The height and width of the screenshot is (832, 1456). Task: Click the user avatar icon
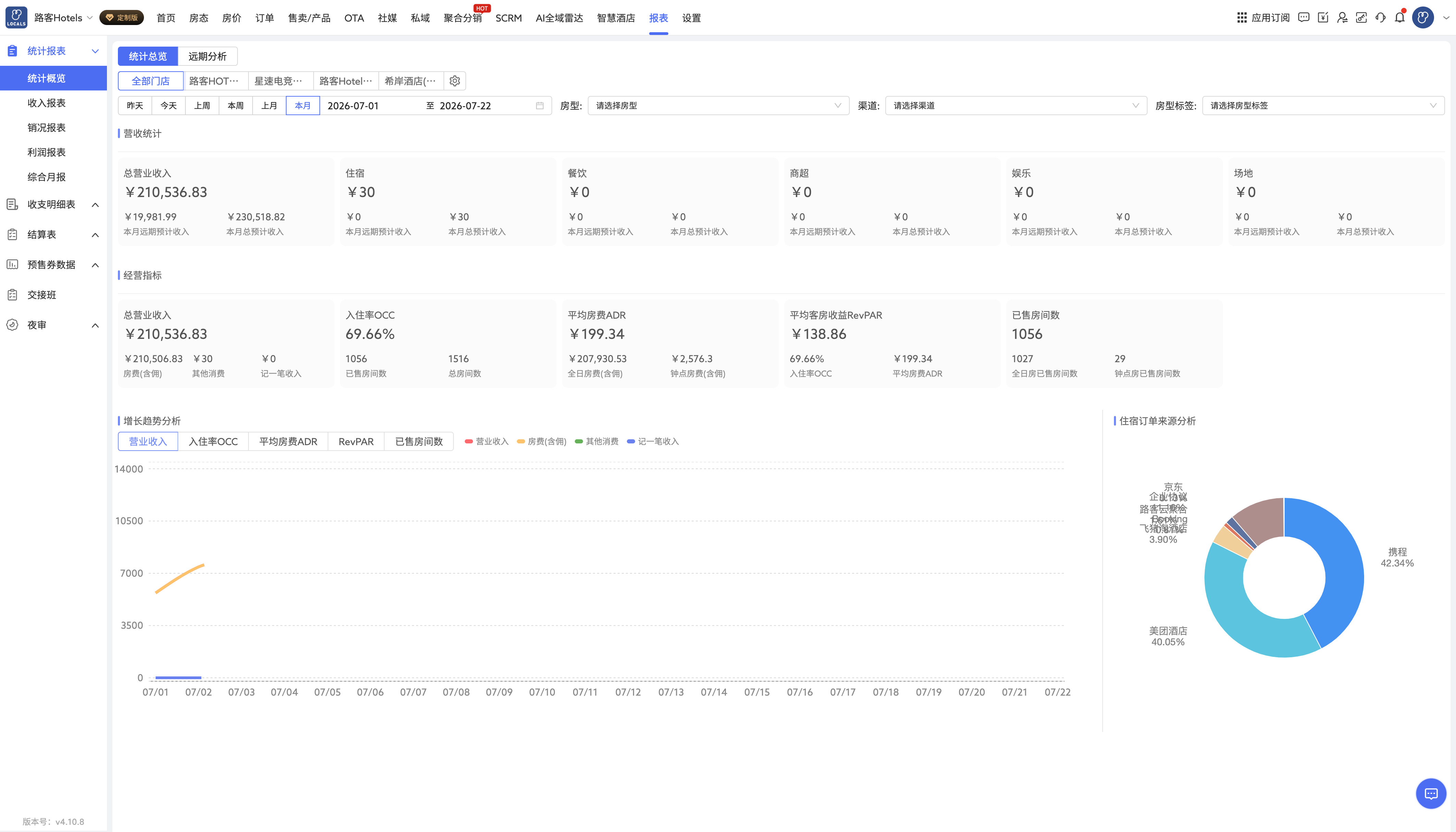tap(1423, 18)
